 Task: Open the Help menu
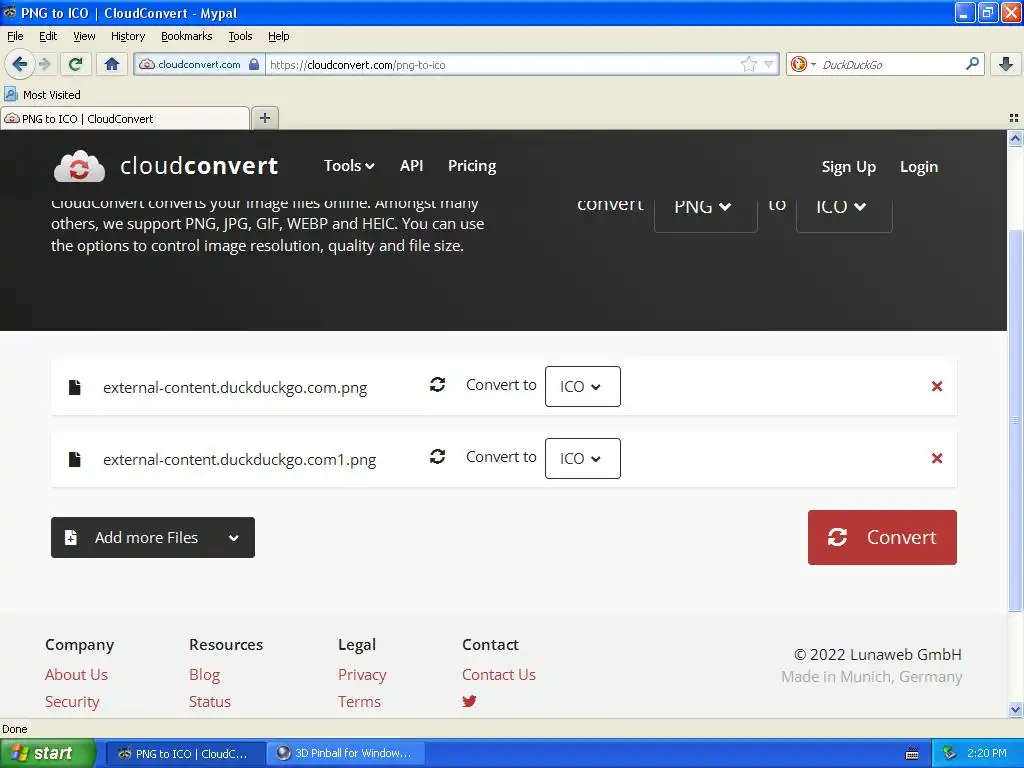(x=278, y=36)
